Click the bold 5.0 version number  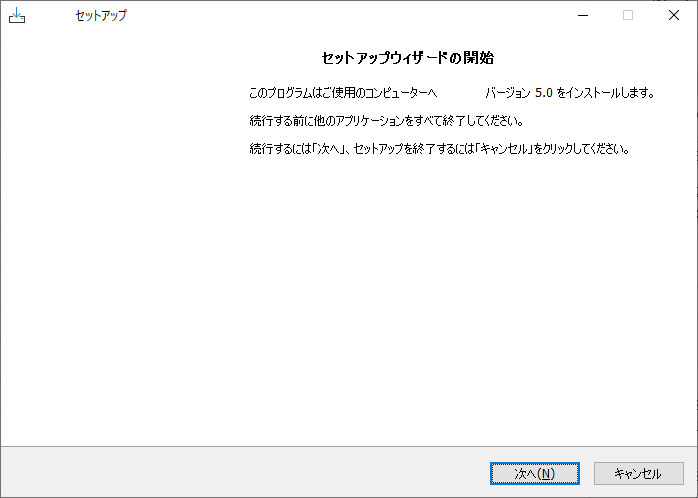(x=544, y=93)
